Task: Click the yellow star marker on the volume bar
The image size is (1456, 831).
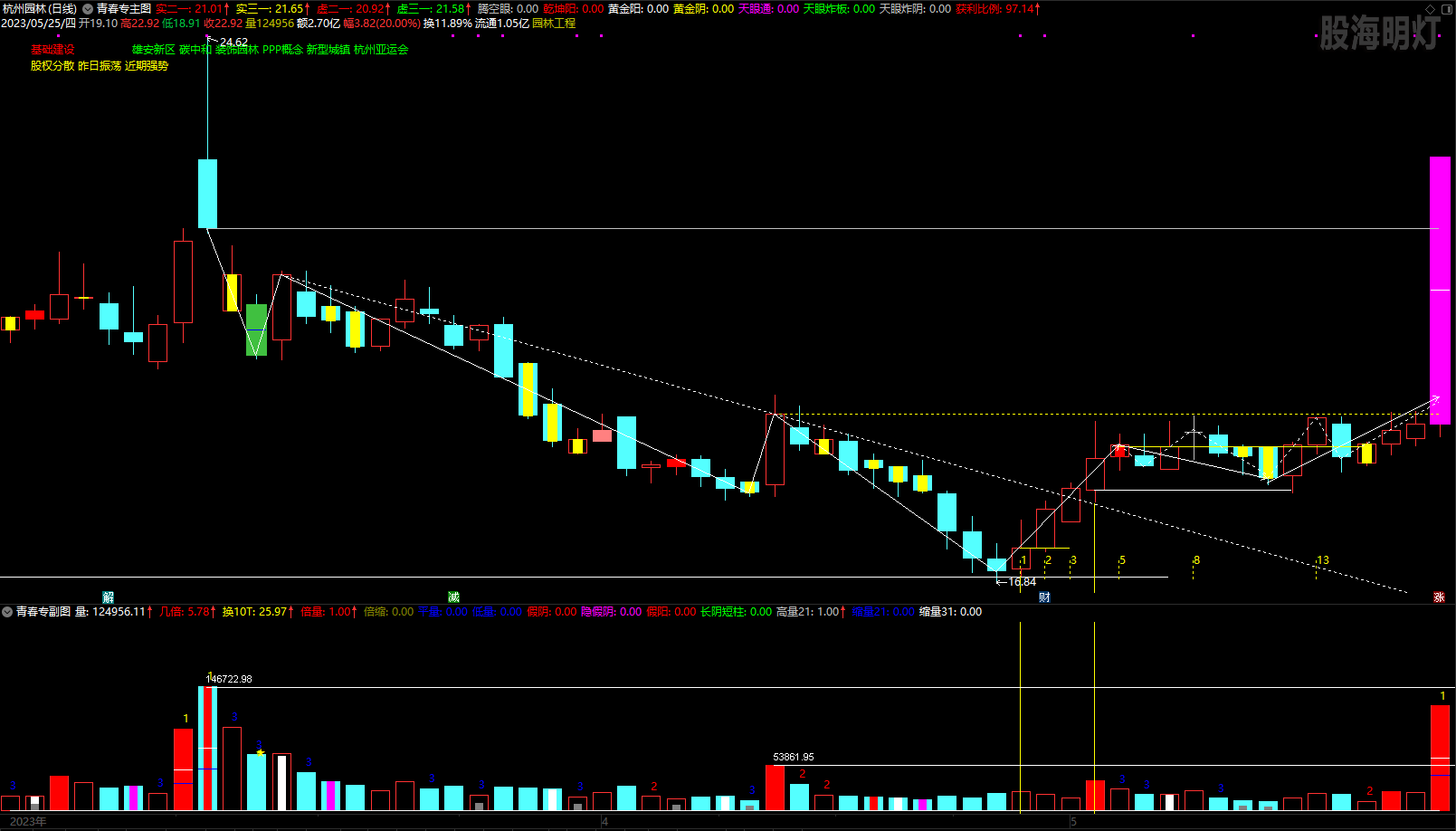Action: [261, 752]
